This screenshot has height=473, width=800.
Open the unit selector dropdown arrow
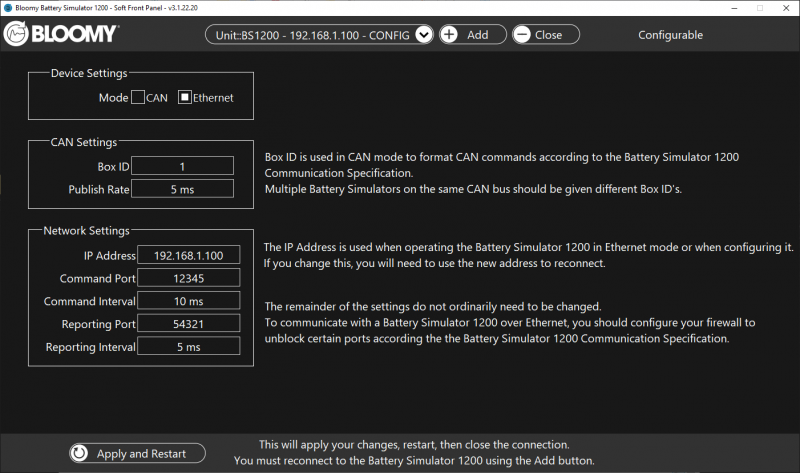pos(423,35)
